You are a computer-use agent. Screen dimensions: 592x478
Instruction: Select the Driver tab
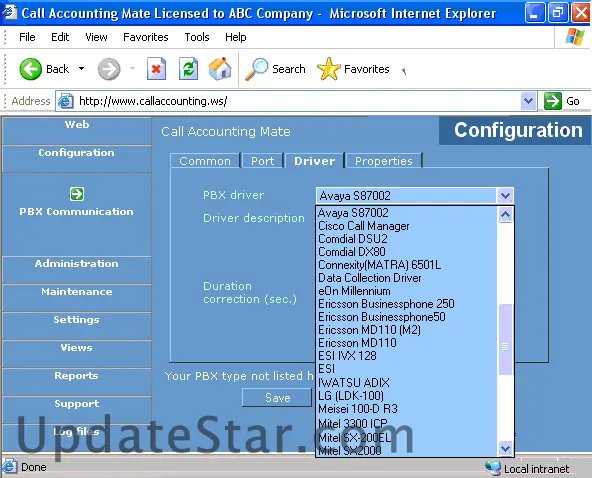pos(314,161)
